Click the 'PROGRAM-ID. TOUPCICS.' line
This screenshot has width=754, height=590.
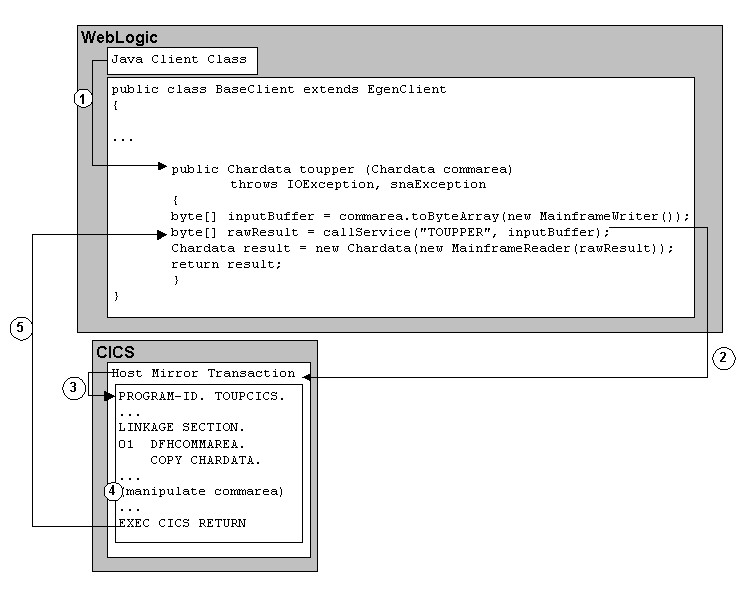click(201, 396)
